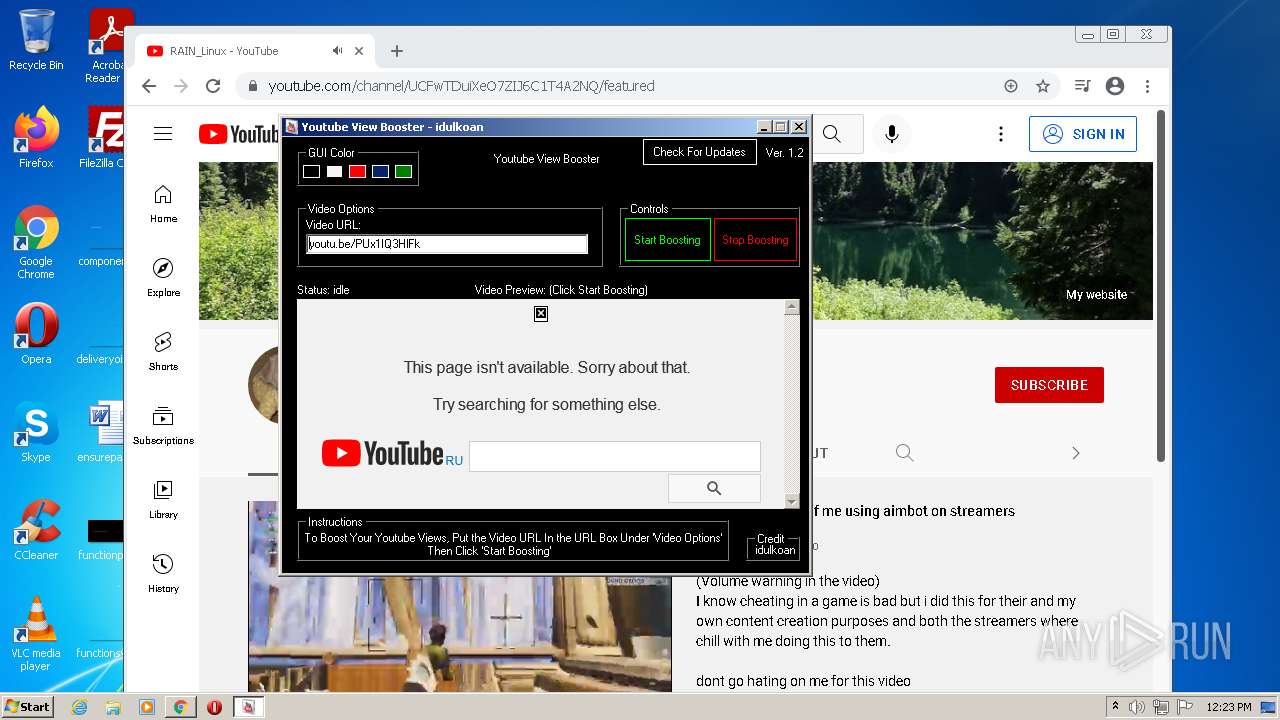The image size is (1280, 720).
Task: Click the Chrome reload button
Action: pos(213,86)
